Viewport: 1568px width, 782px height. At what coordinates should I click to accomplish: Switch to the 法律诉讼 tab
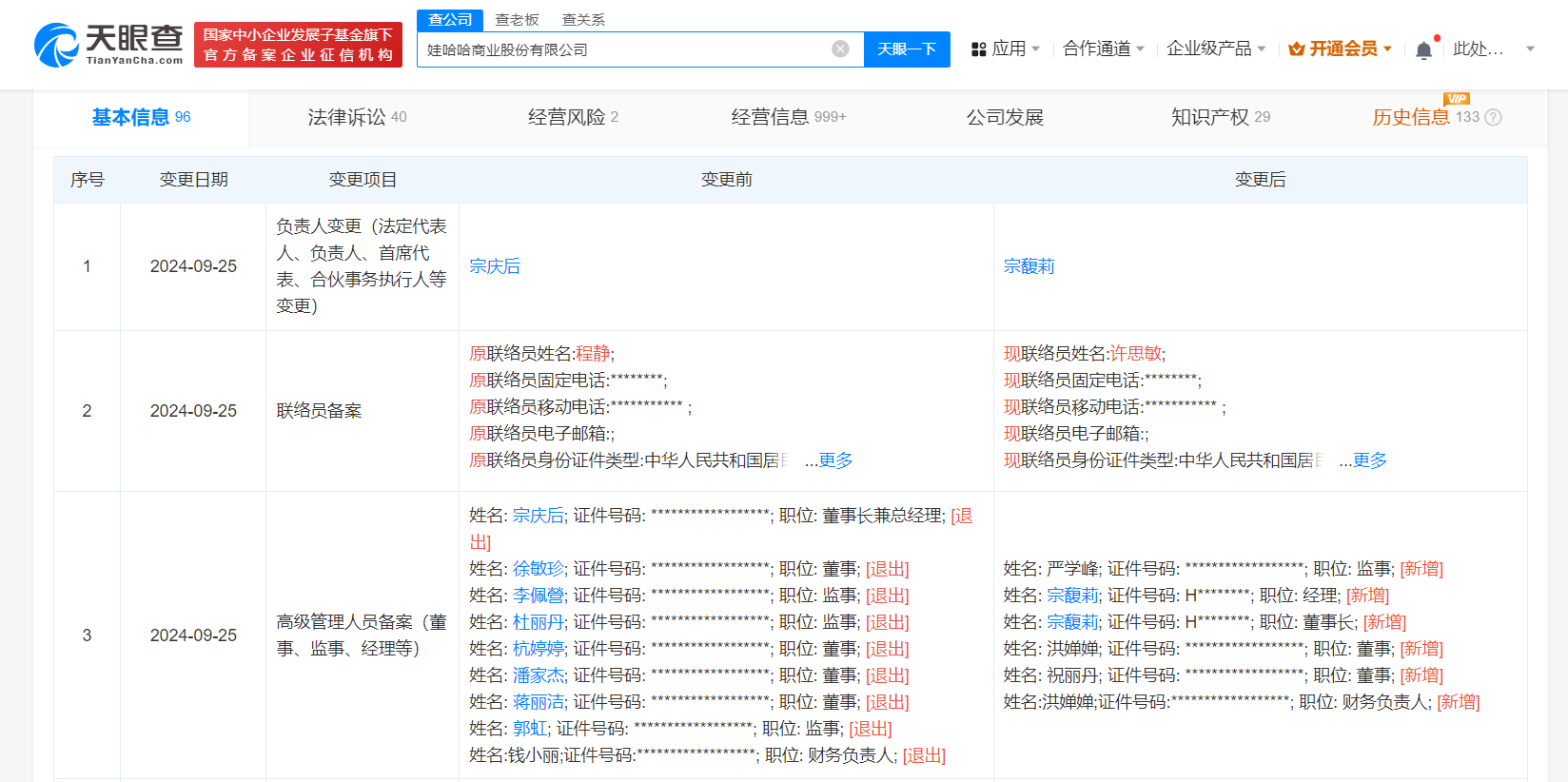(356, 117)
